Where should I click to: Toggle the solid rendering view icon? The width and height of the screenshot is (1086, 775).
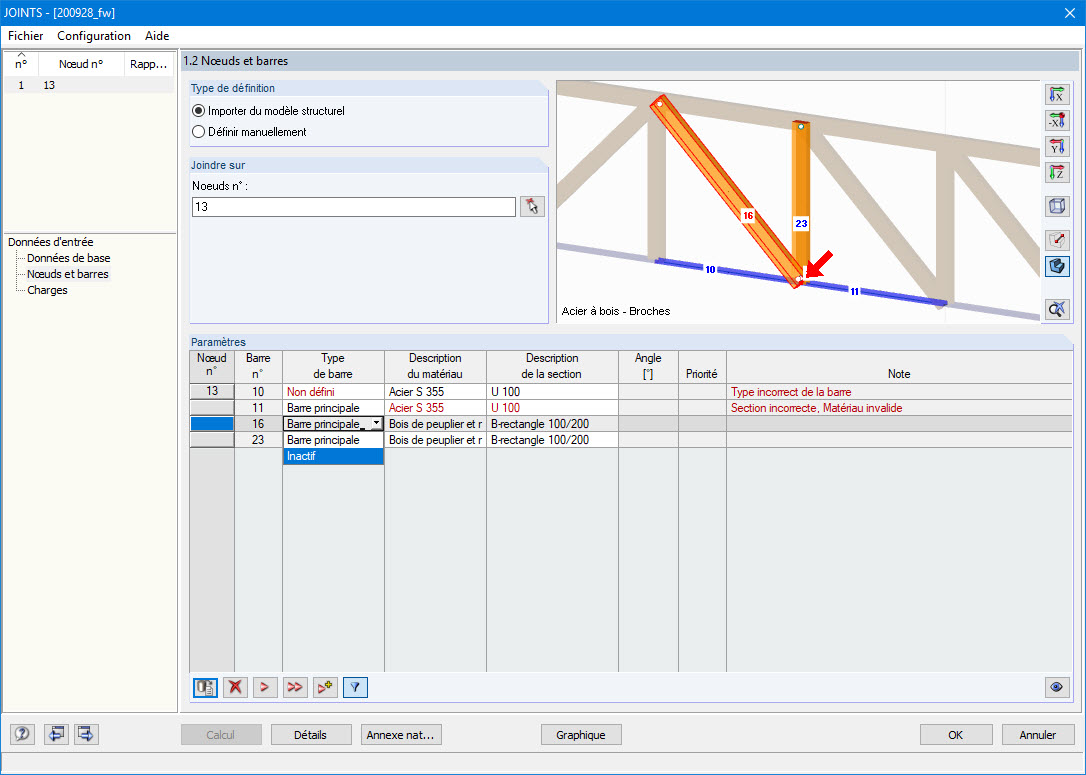point(1056,267)
